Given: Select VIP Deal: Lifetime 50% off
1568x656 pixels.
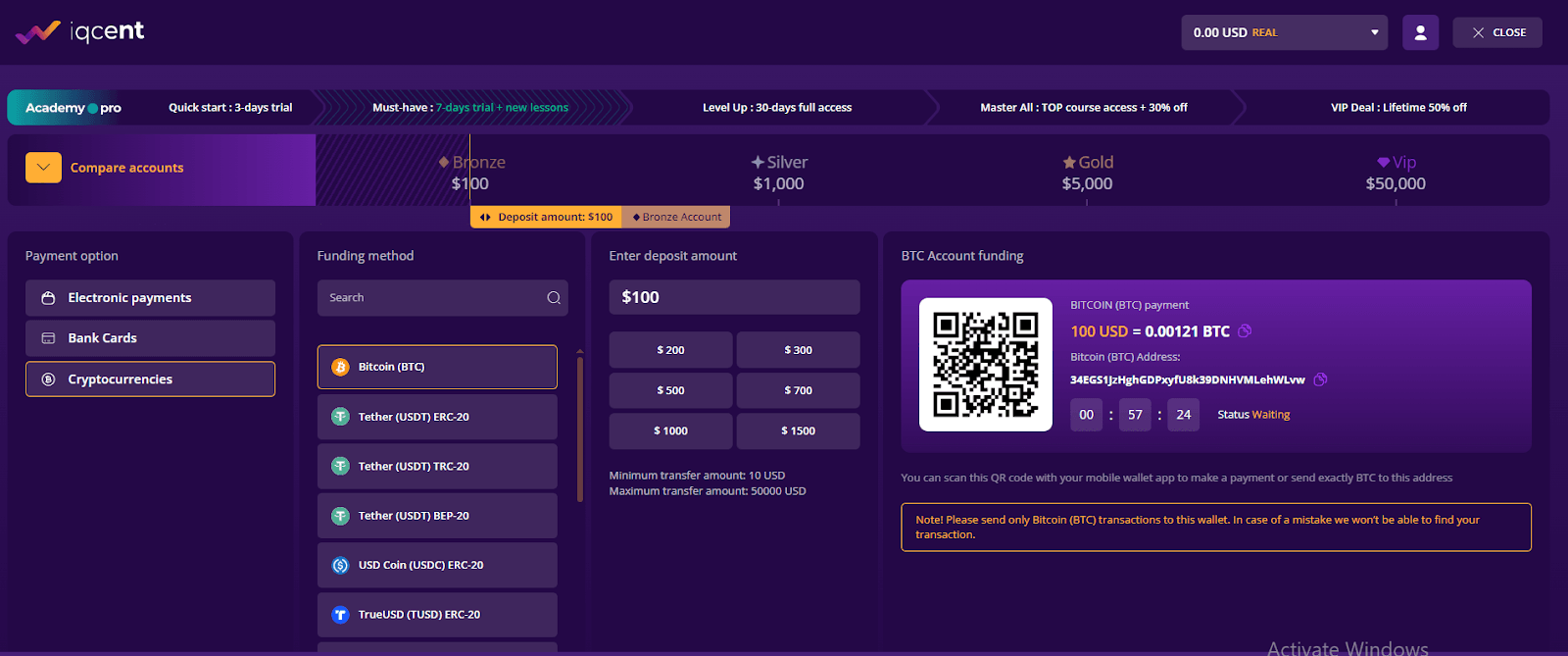Looking at the screenshot, I should (x=1398, y=108).
